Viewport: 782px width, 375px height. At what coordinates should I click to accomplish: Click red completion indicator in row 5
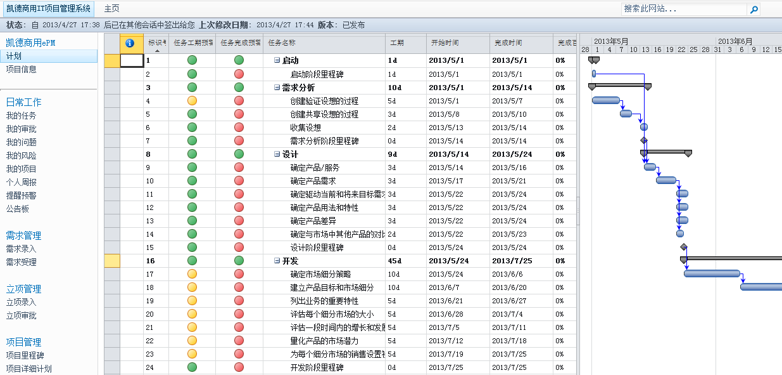[x=239, y=114]
